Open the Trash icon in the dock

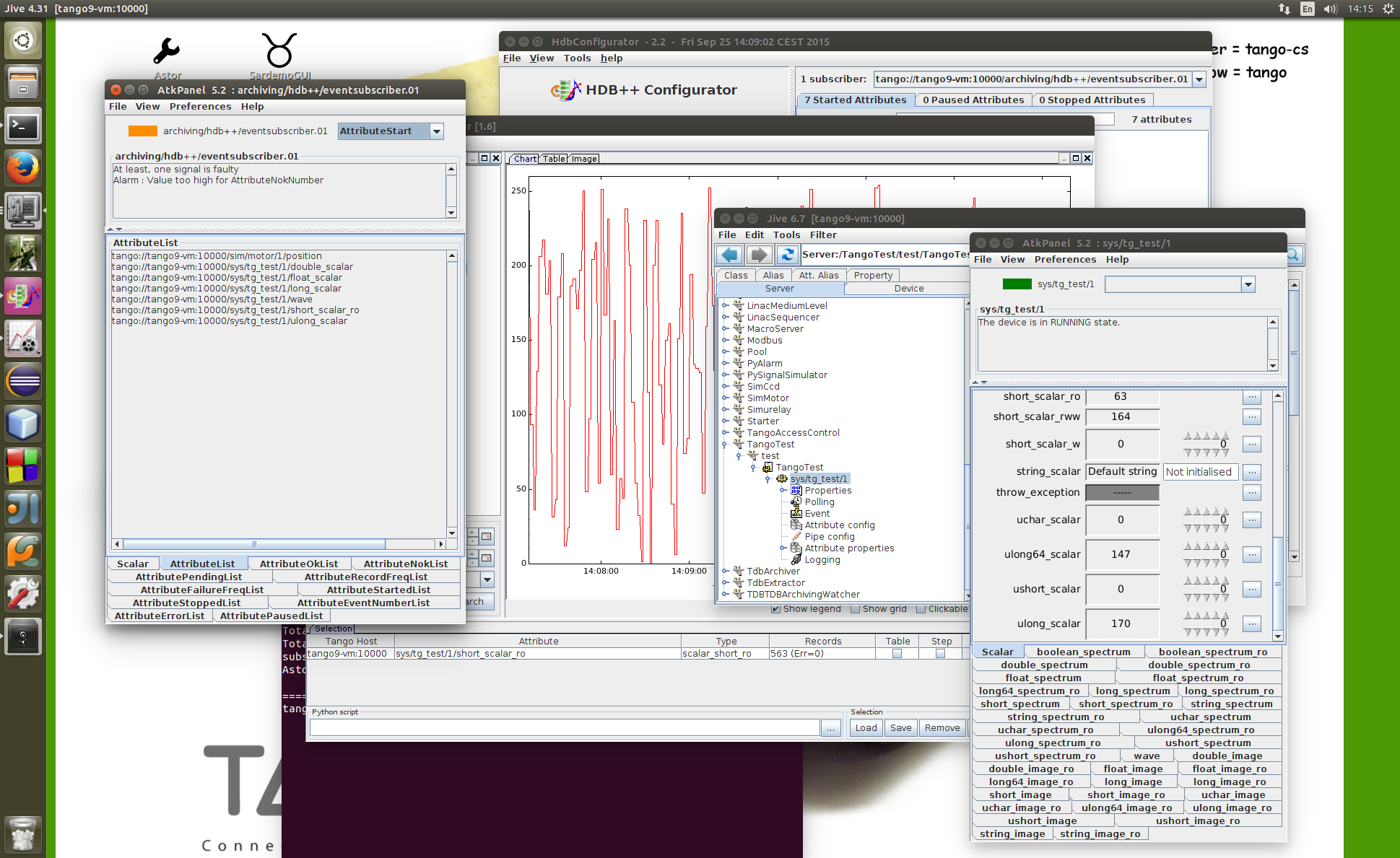click(23, 834)
